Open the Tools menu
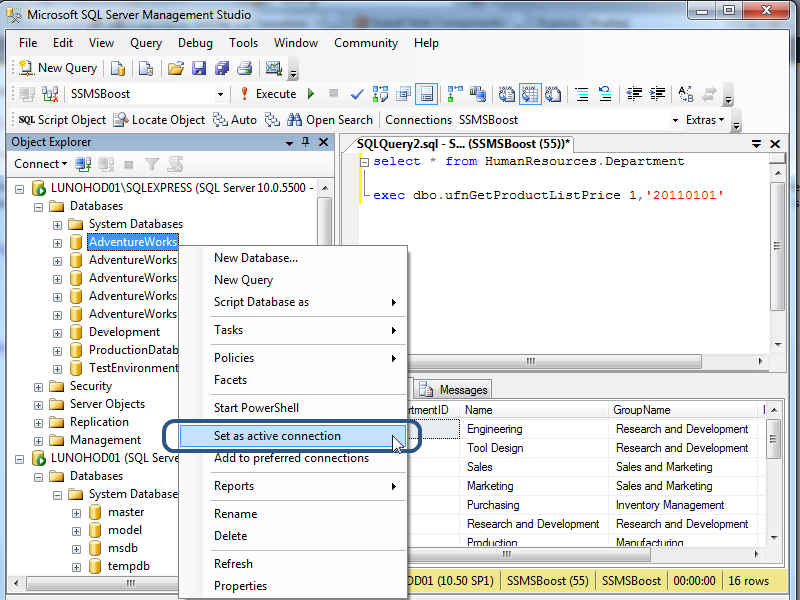 243,43
